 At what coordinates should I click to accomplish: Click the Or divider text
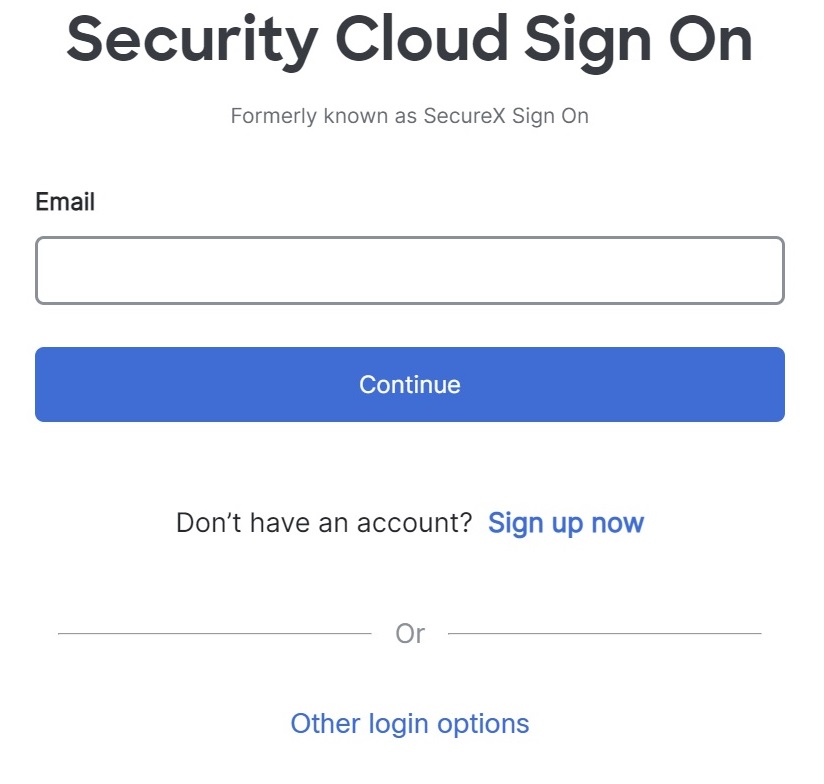[410, 633]
